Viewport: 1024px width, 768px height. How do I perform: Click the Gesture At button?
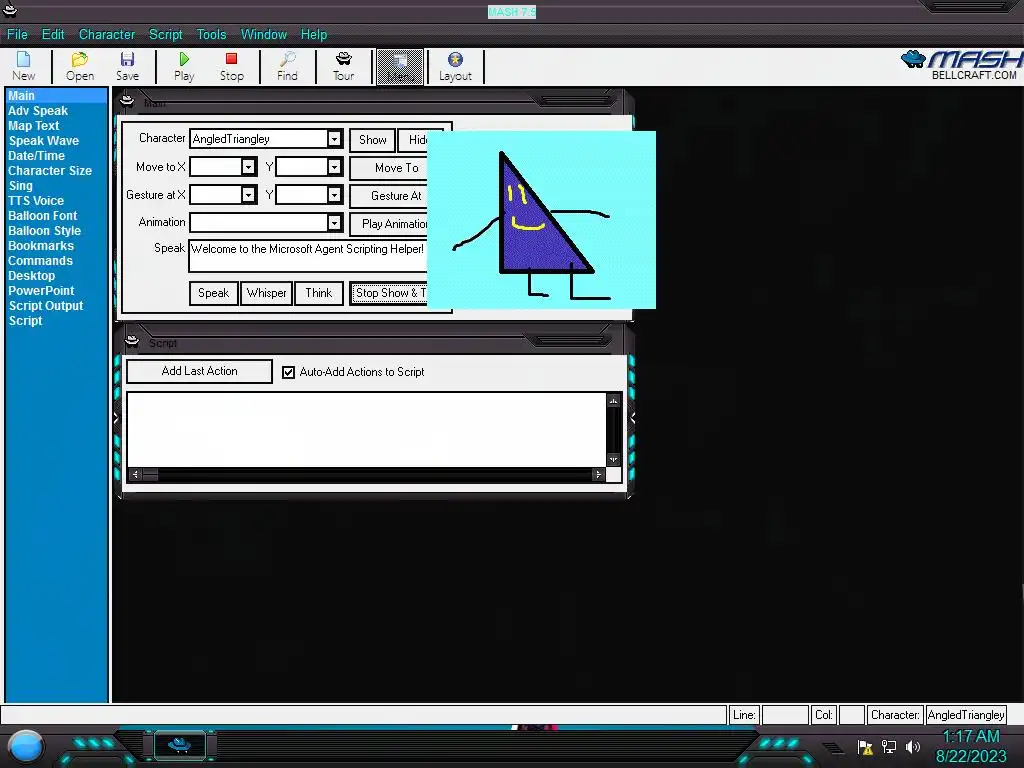click(389, 196)
